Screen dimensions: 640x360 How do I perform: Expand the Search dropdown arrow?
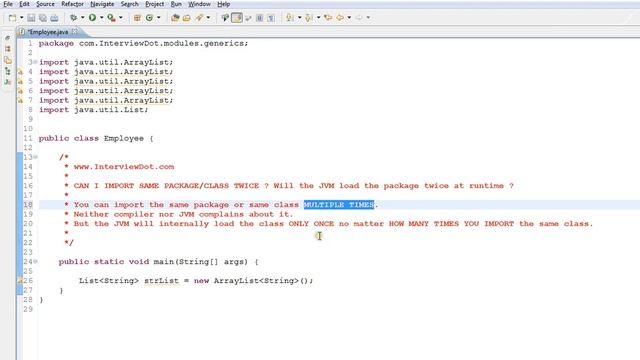click(208, 18)
